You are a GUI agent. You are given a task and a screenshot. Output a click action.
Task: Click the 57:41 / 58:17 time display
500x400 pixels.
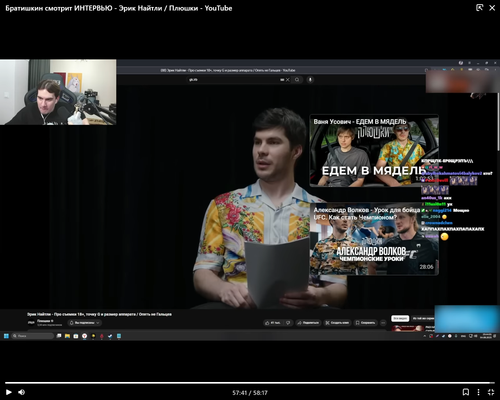[250, 393]
